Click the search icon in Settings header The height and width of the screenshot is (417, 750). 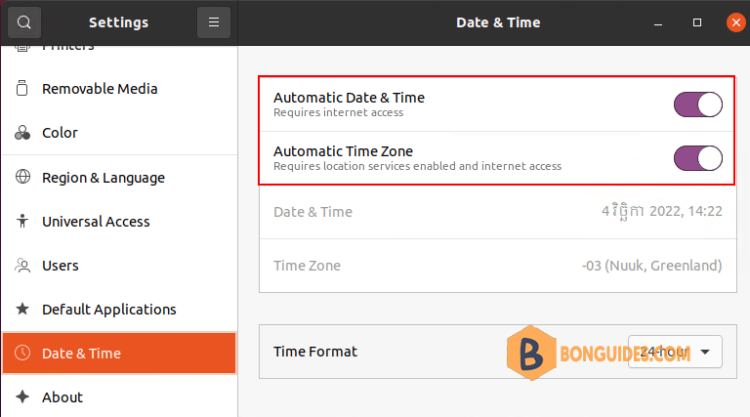click(x=24, y=22)
